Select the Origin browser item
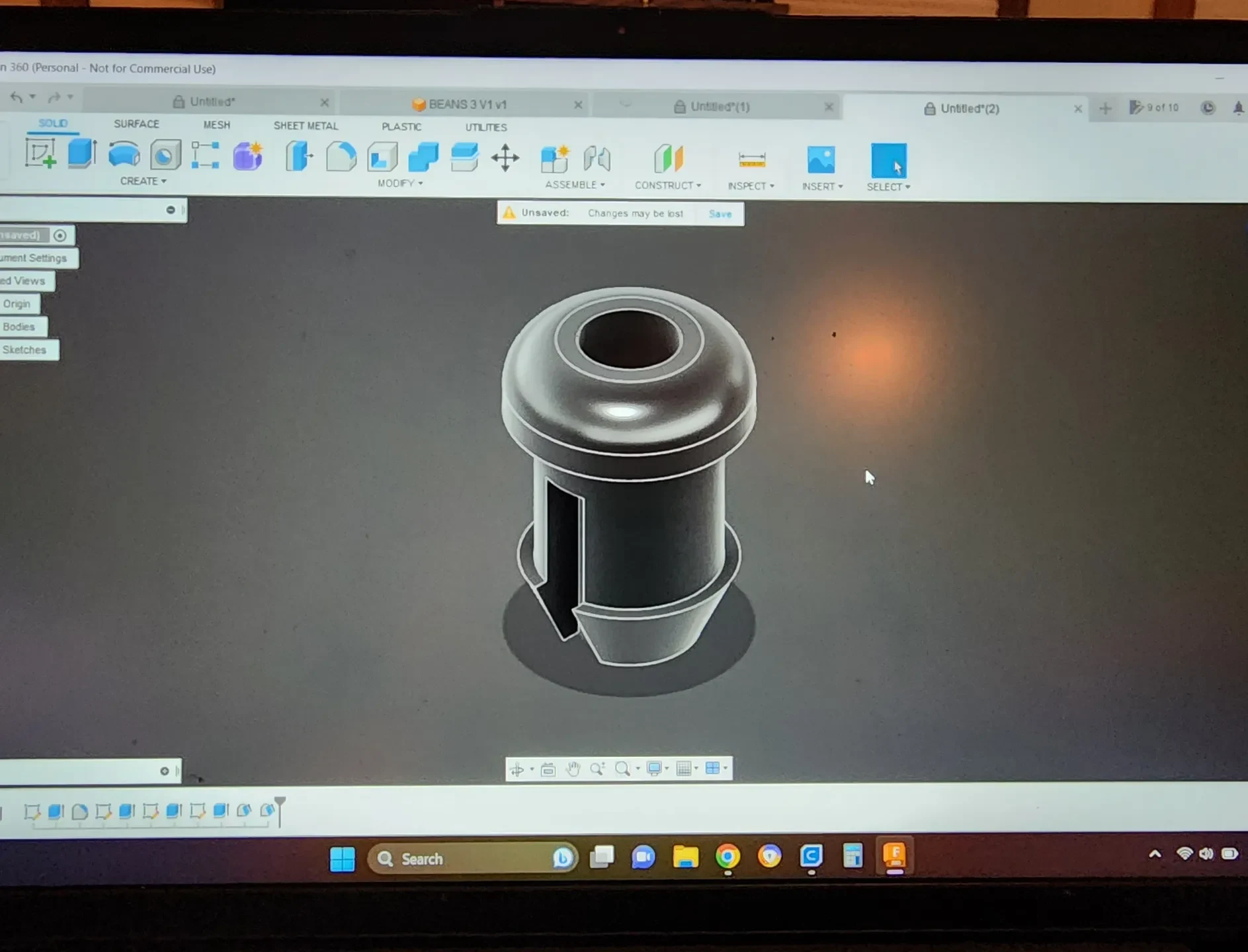The height and width of the screenshot is (952, 1248). point(17,304)
